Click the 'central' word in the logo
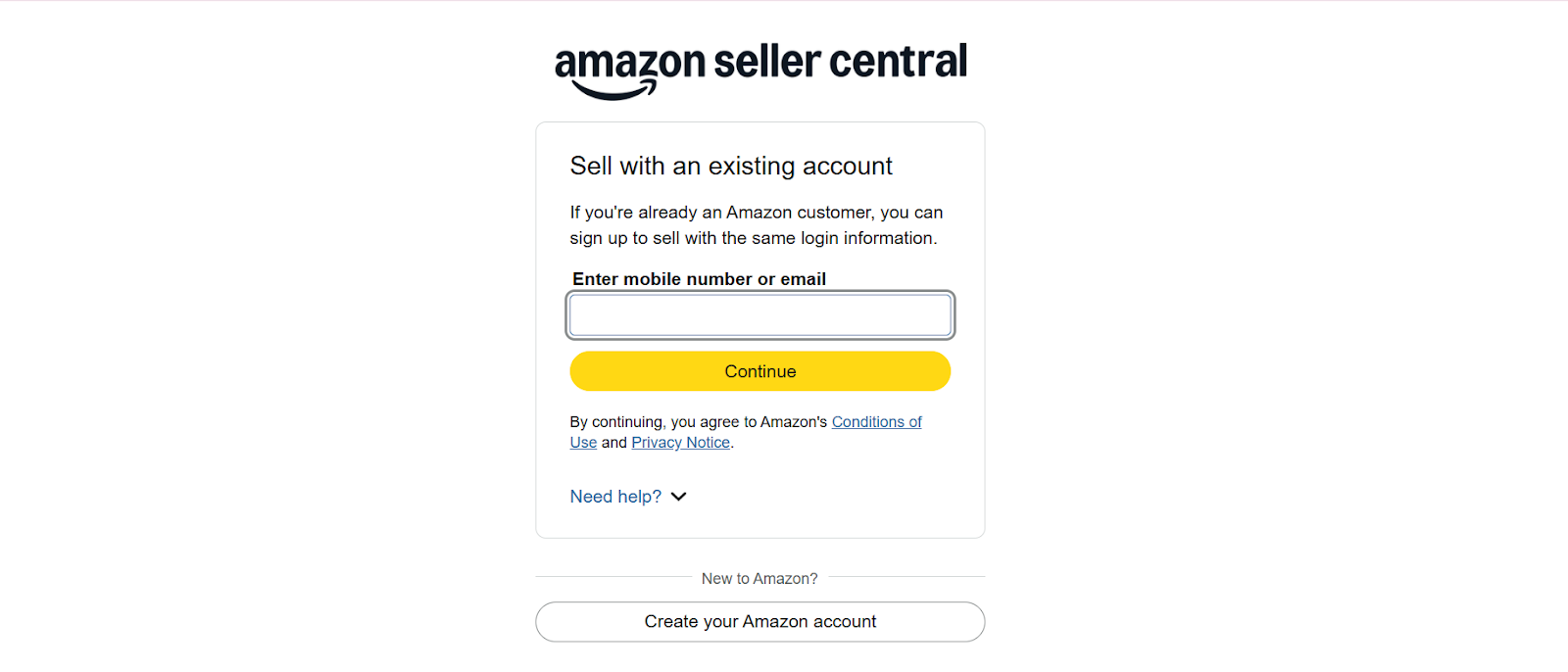The width and height of the screenshot is (1568, 672). click(898, 61)
